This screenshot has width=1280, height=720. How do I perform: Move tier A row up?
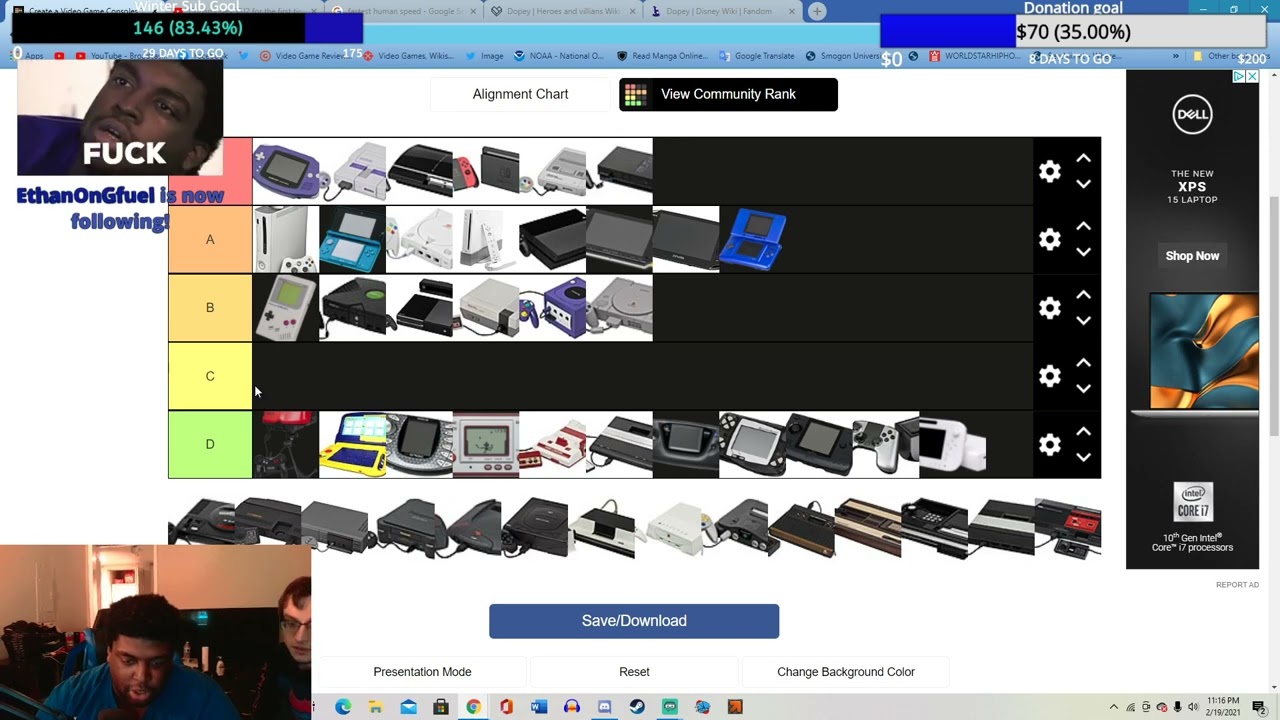point(1083,227)
